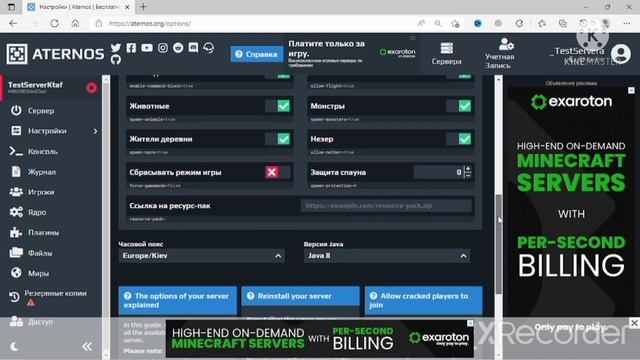Image resolution: width=640 pixels, height=360 pixels.
Task: Open 'Reinstall your server' help article
Action: [x=300, y=296]
